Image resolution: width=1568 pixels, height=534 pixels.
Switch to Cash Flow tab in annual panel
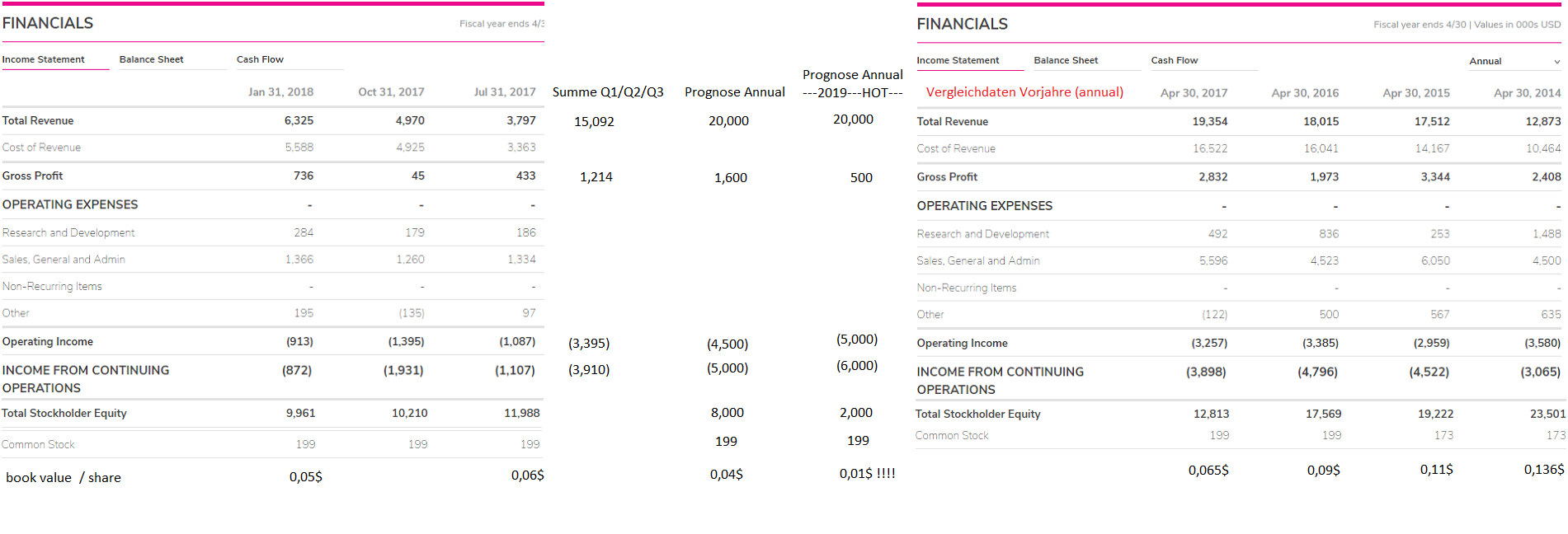pyautogui.click(x=1175, y=60)
